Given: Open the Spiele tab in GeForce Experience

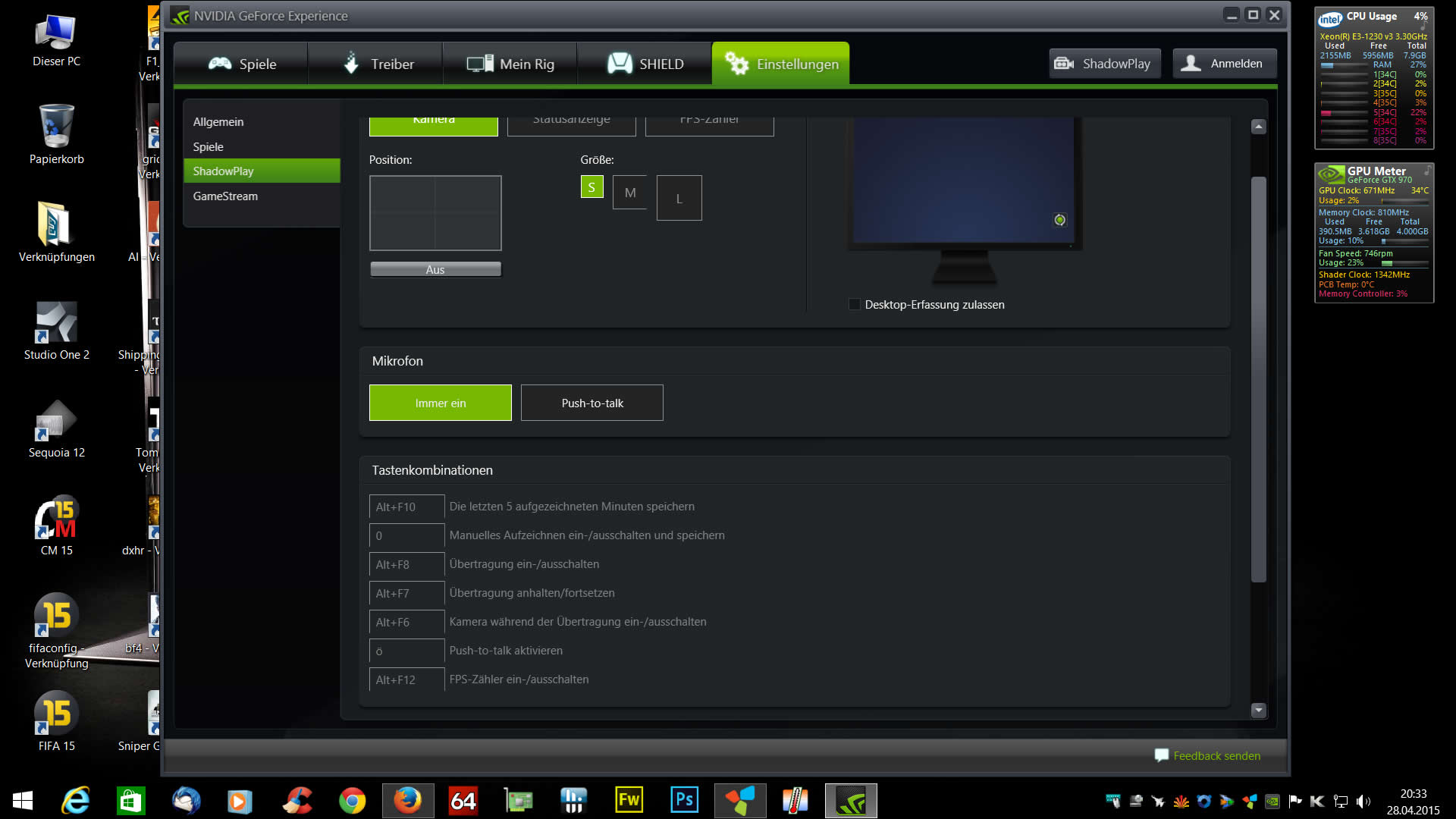Looking at the screenshot, I should pyautogui.click(x=241, y=64).
